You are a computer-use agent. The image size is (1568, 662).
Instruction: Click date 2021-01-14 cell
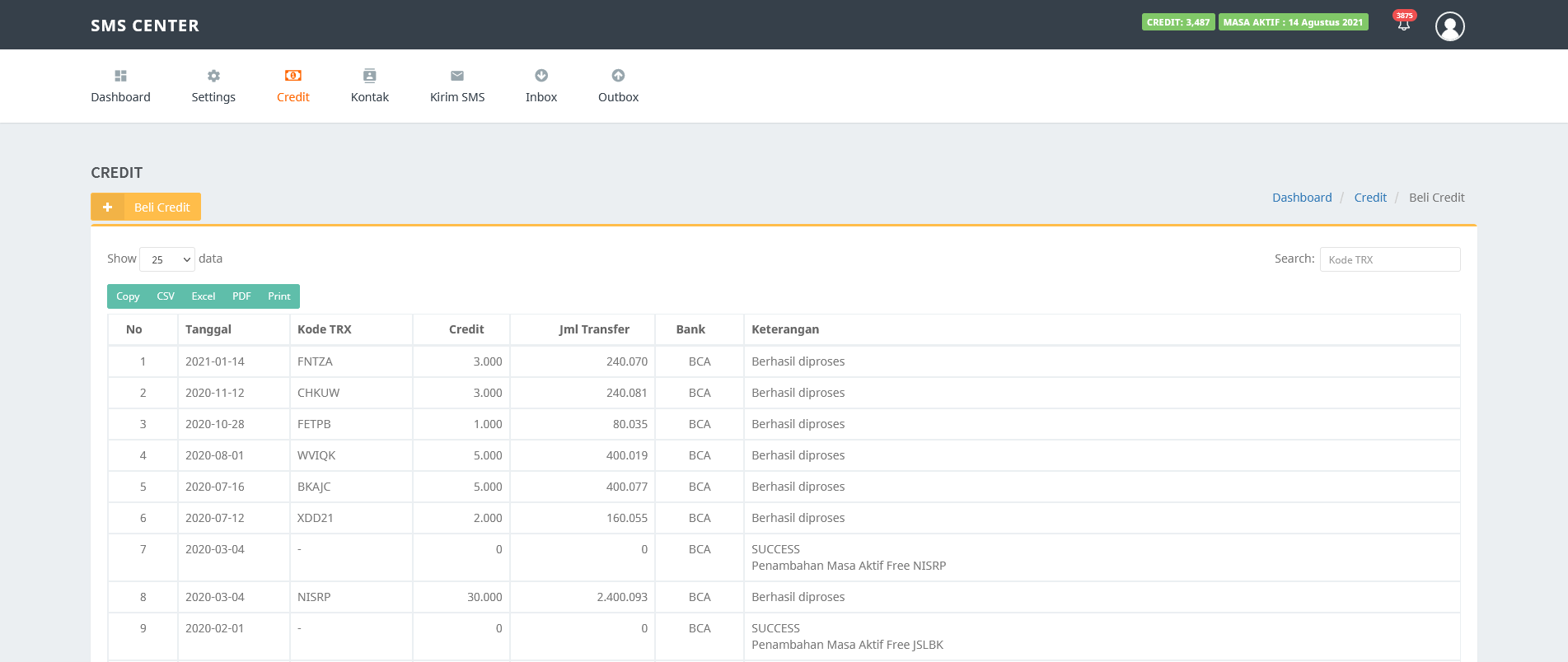234,361
